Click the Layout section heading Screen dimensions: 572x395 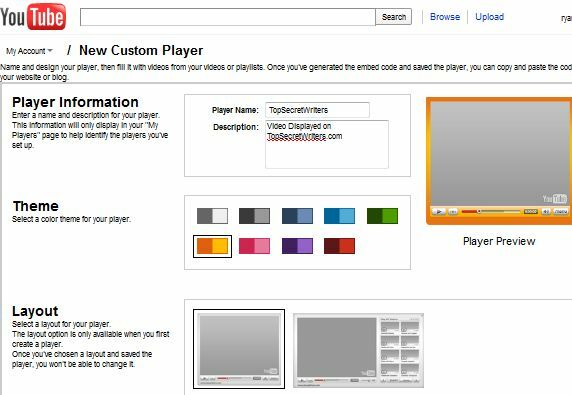[35, 311]
